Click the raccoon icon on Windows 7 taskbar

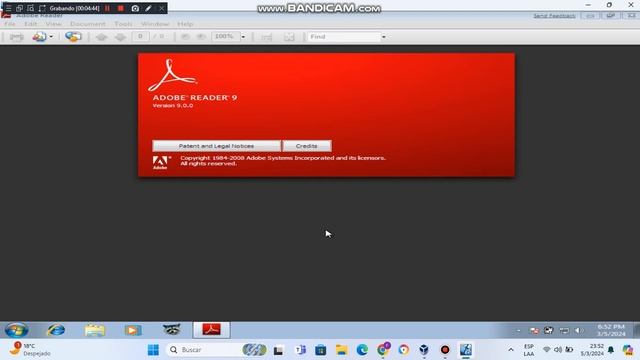(x=171, y=329)
